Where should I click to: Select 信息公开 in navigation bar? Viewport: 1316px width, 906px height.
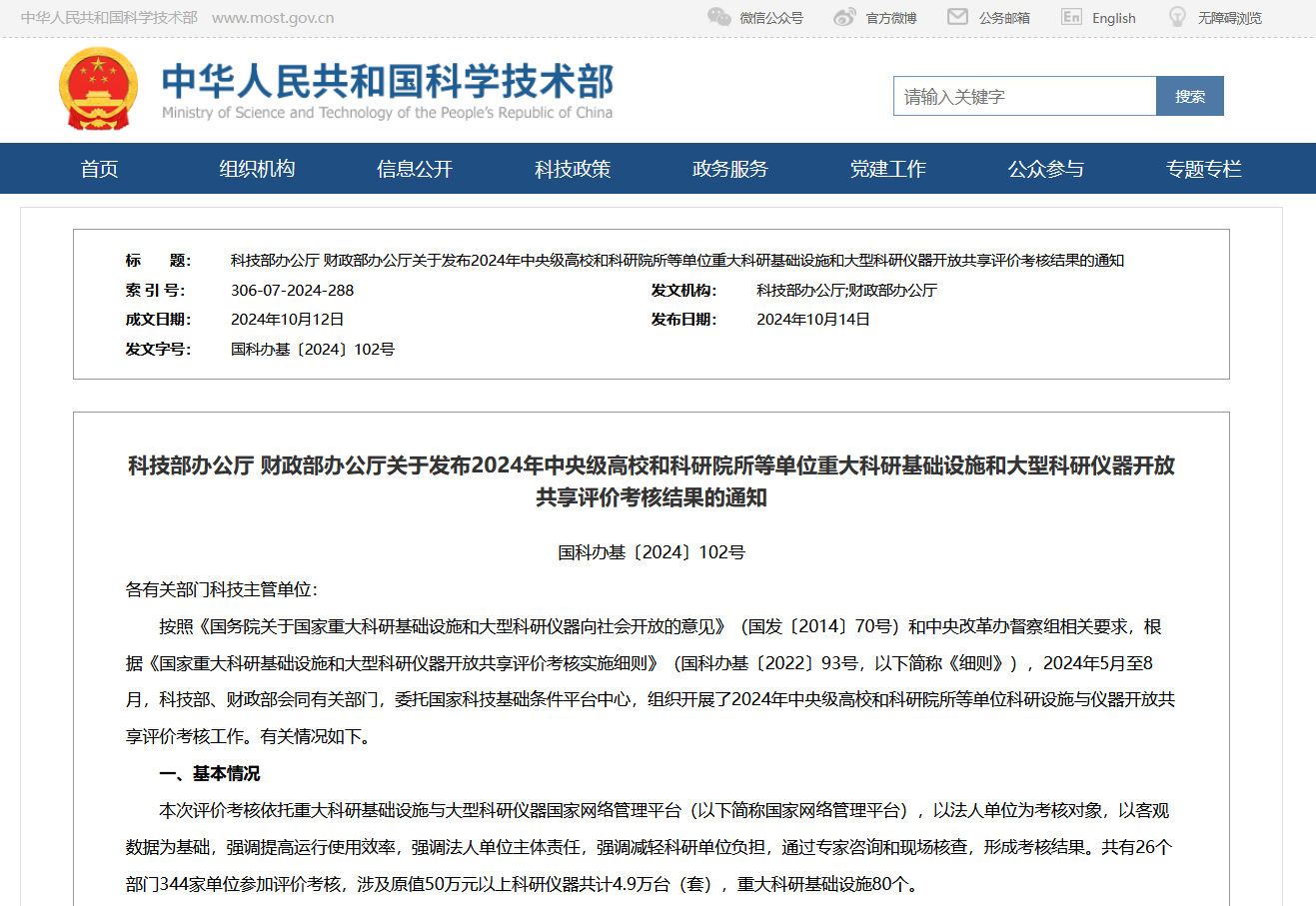(x=415, y=169)
